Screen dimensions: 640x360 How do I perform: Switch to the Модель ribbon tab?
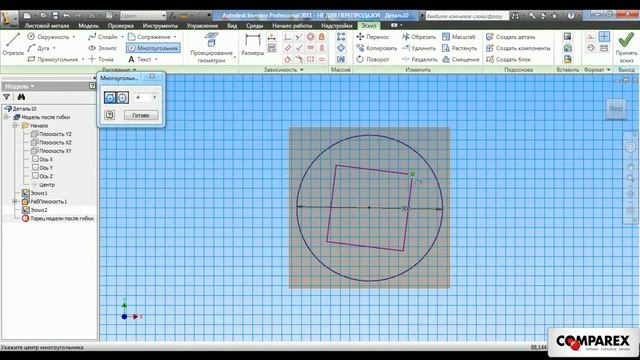[89, 26]
